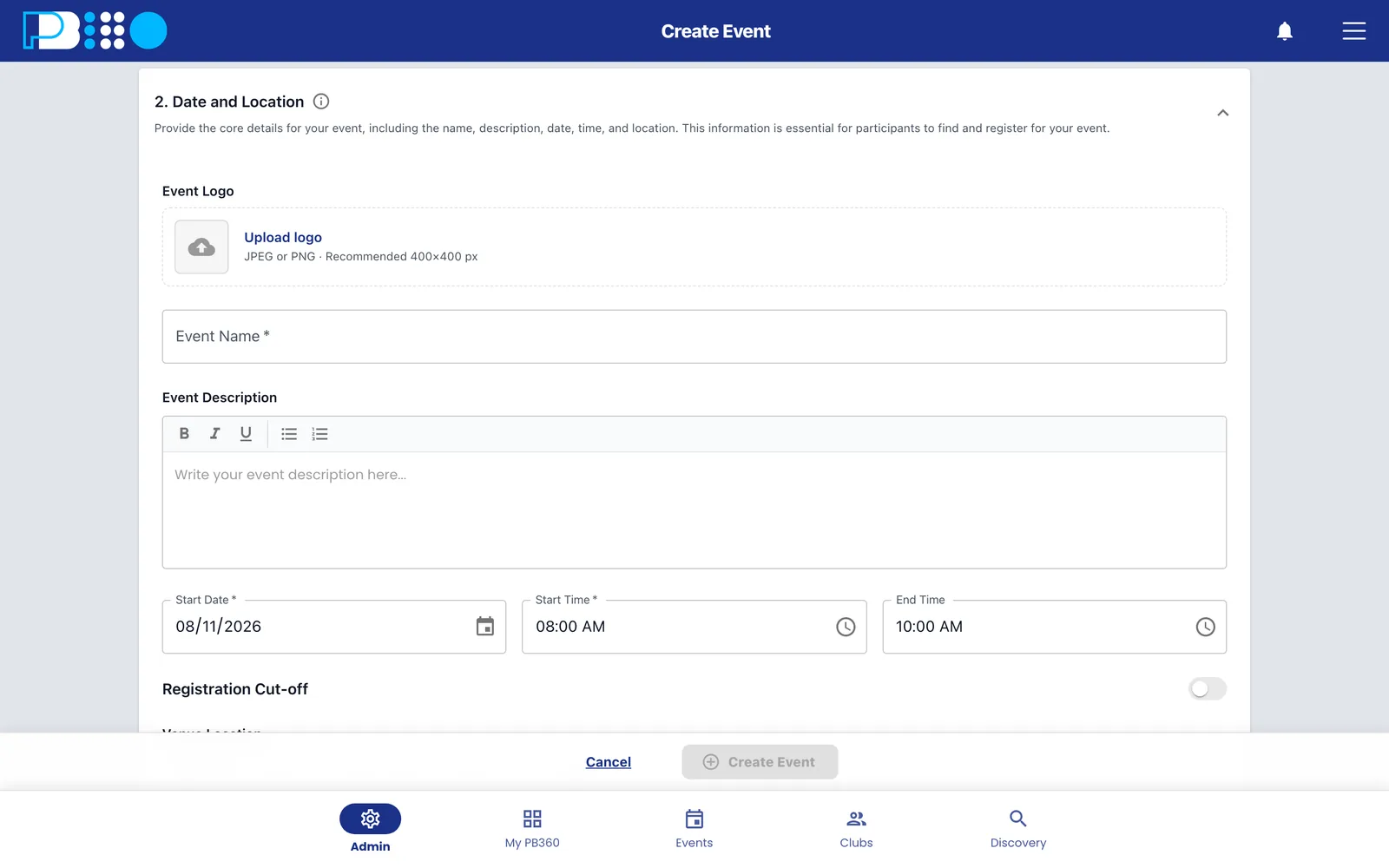Click the notification bell icon

tap(1285, 31)
